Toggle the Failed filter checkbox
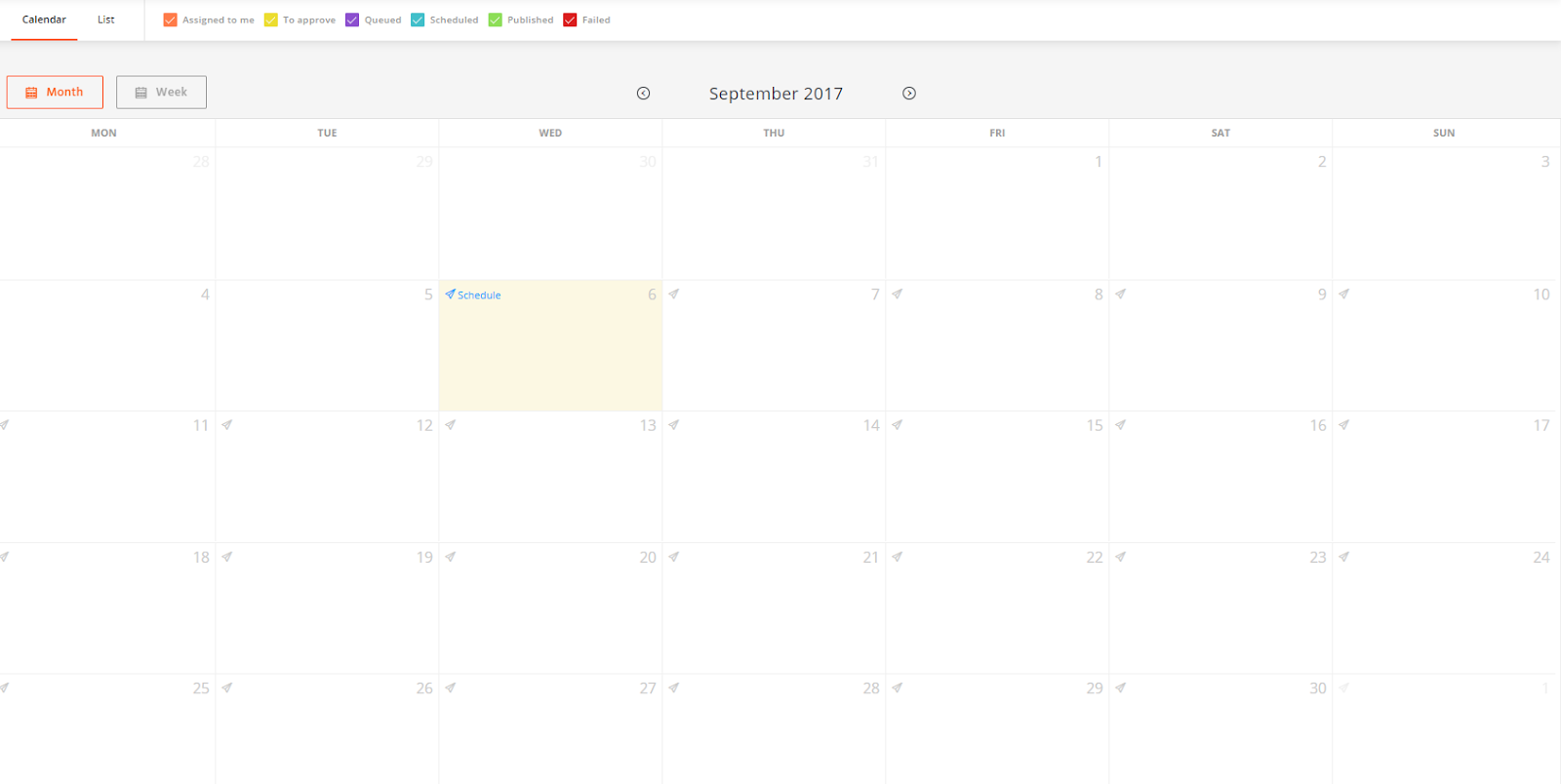This screenshot has width=1561, height=784. tap(571, 20)
